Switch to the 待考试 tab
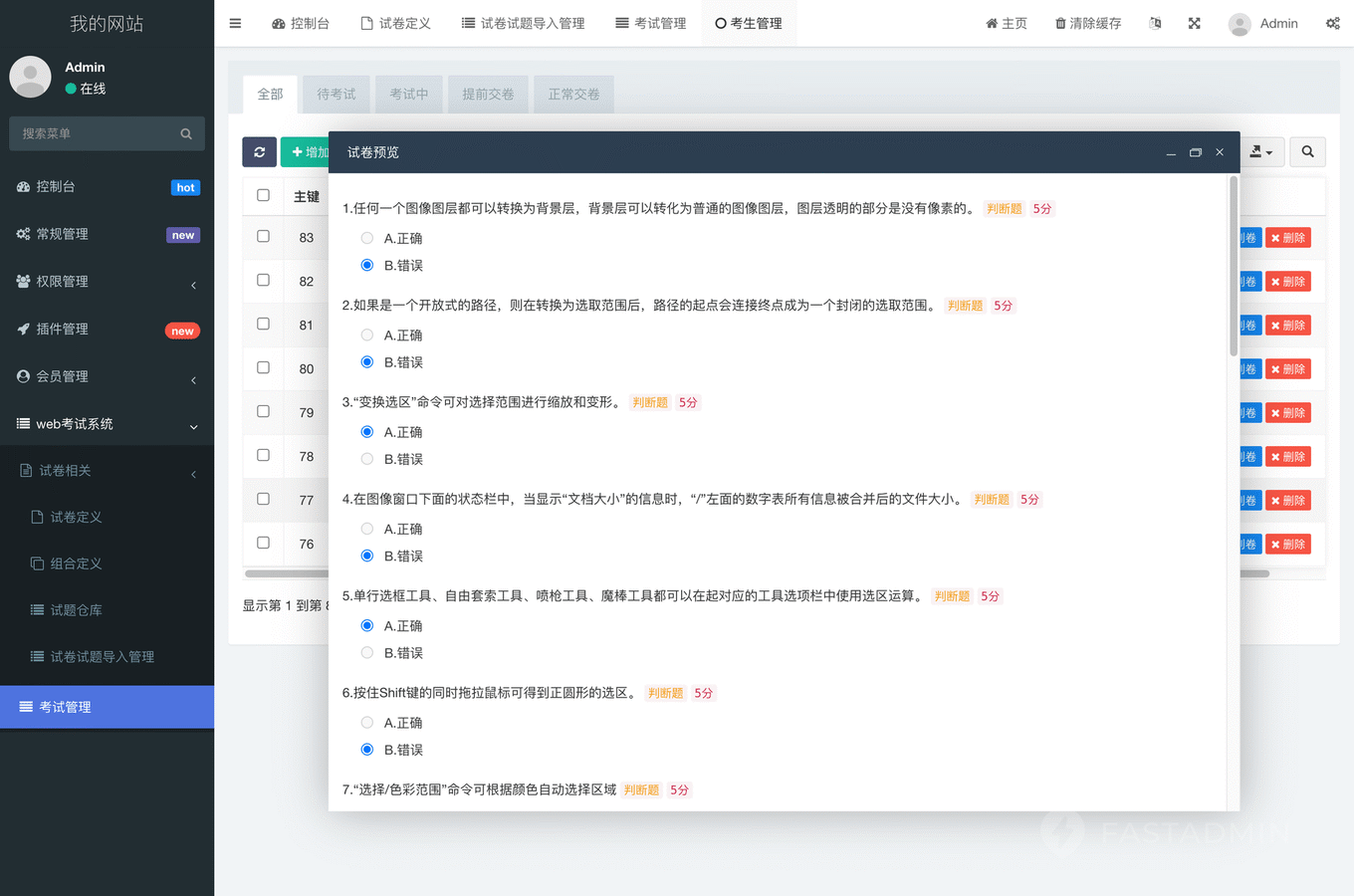Viewport: 1354px width, 896px height. pyautogui.click(x=336, y=95)
